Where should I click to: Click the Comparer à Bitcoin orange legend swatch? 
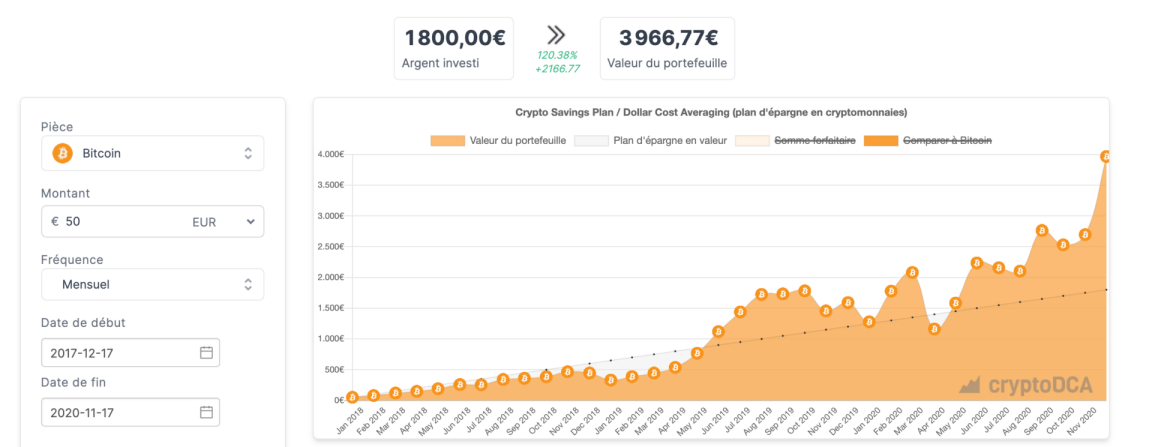(883, 141)
